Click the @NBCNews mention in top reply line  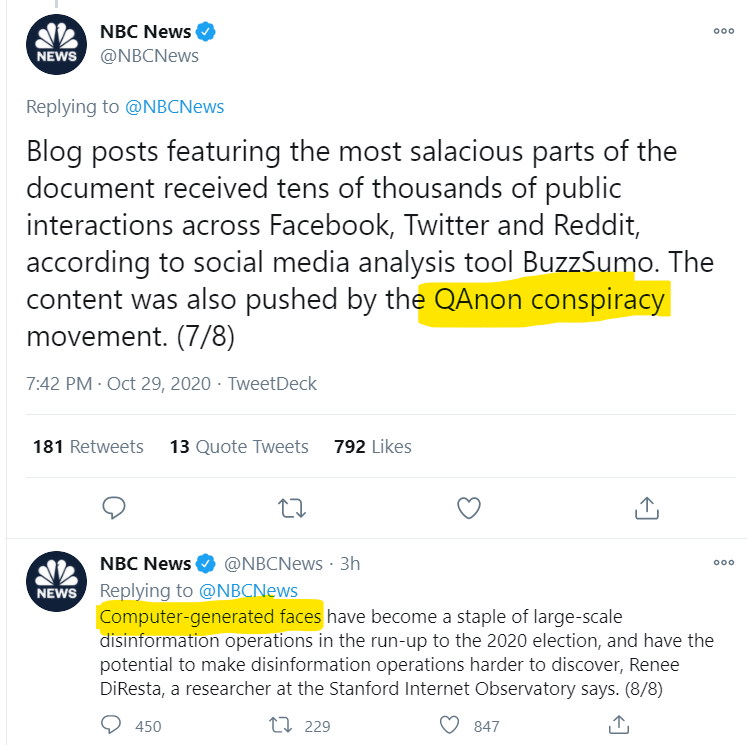(x=174, y=107)
